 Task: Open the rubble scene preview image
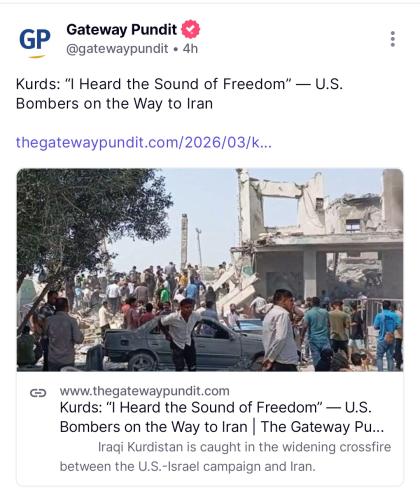point(210,270)
